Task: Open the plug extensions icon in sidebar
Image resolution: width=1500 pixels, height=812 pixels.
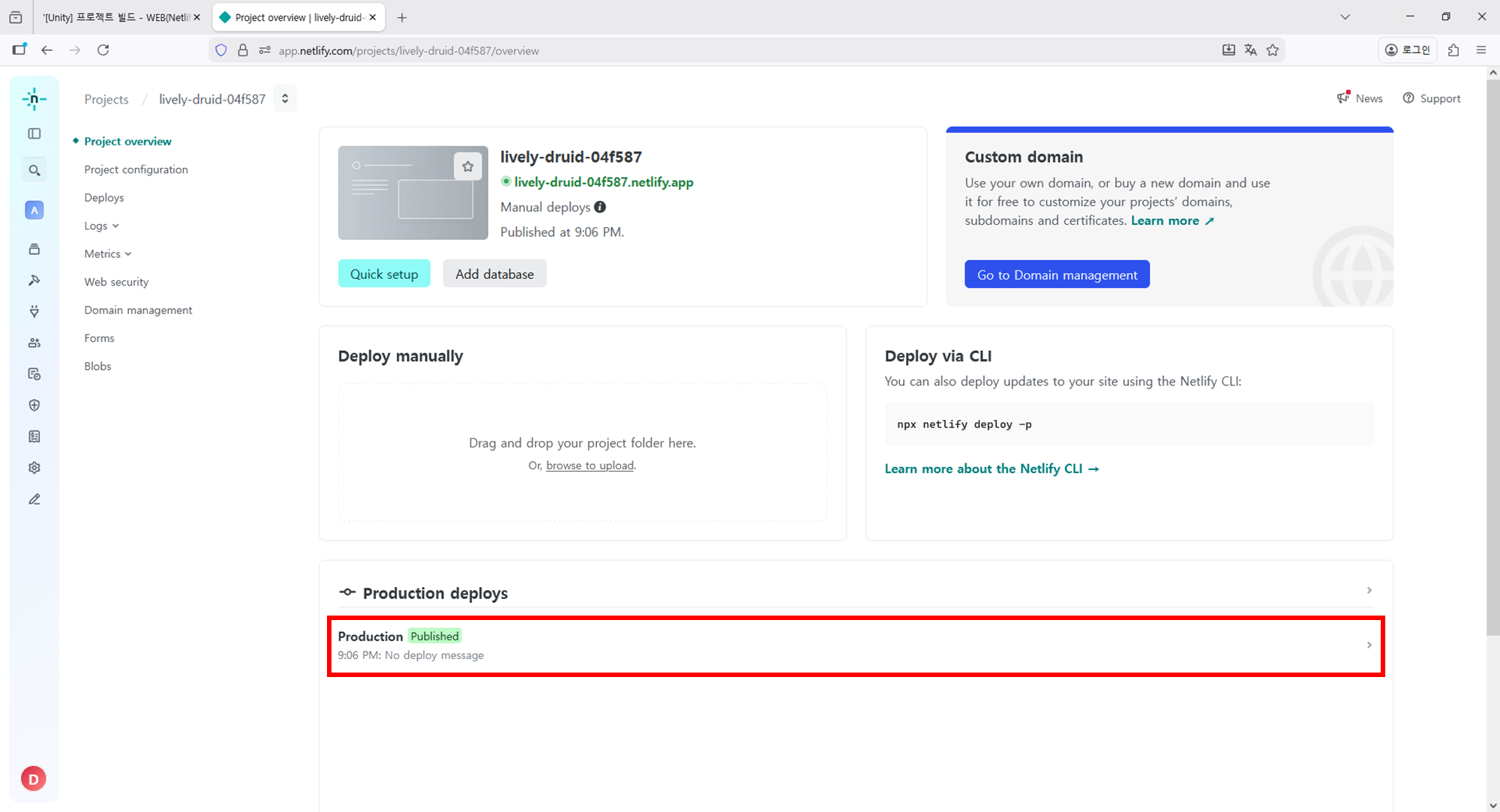Action: pyautogui.click(x=34, y=311)
